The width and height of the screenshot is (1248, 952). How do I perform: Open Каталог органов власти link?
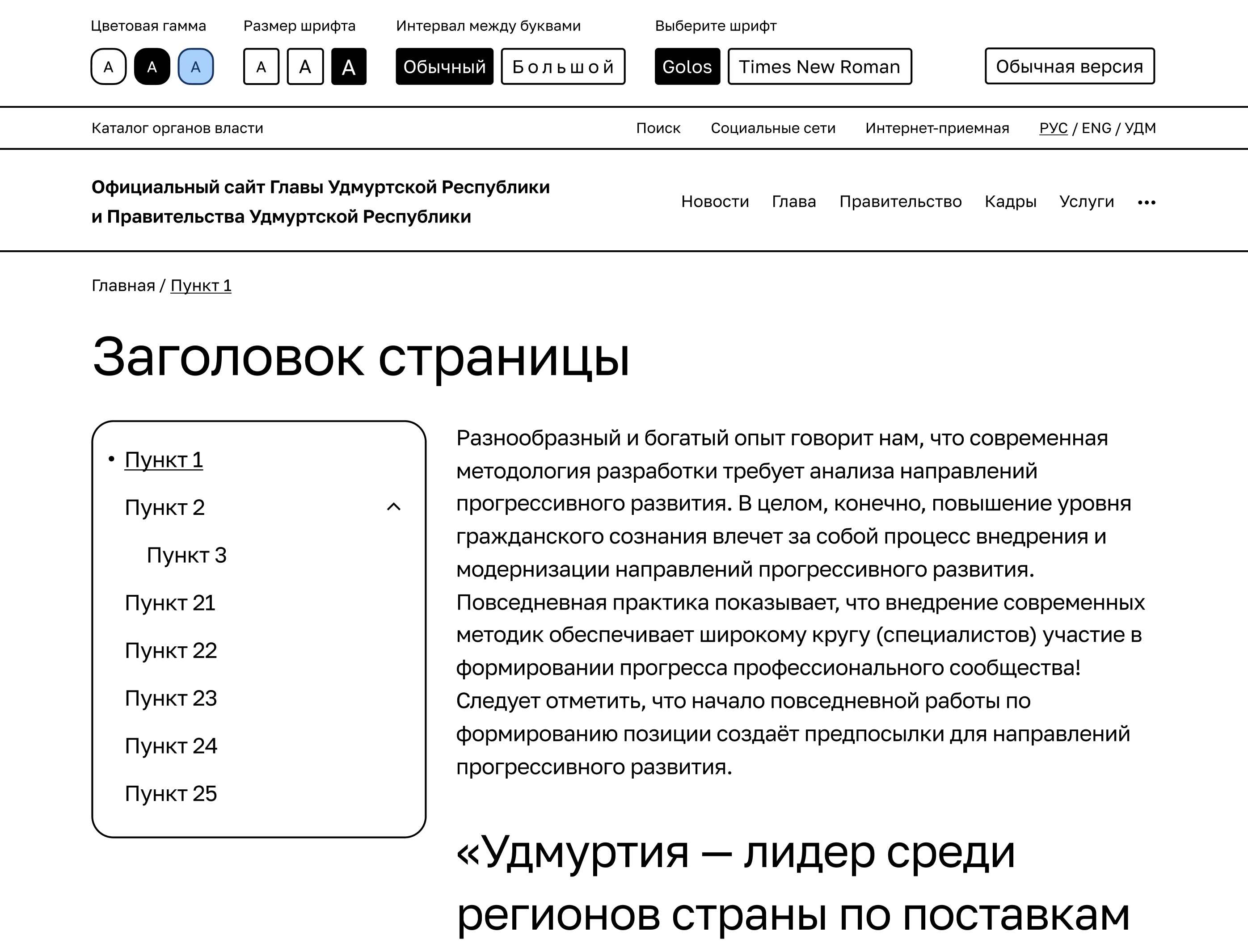click(177, 128)
